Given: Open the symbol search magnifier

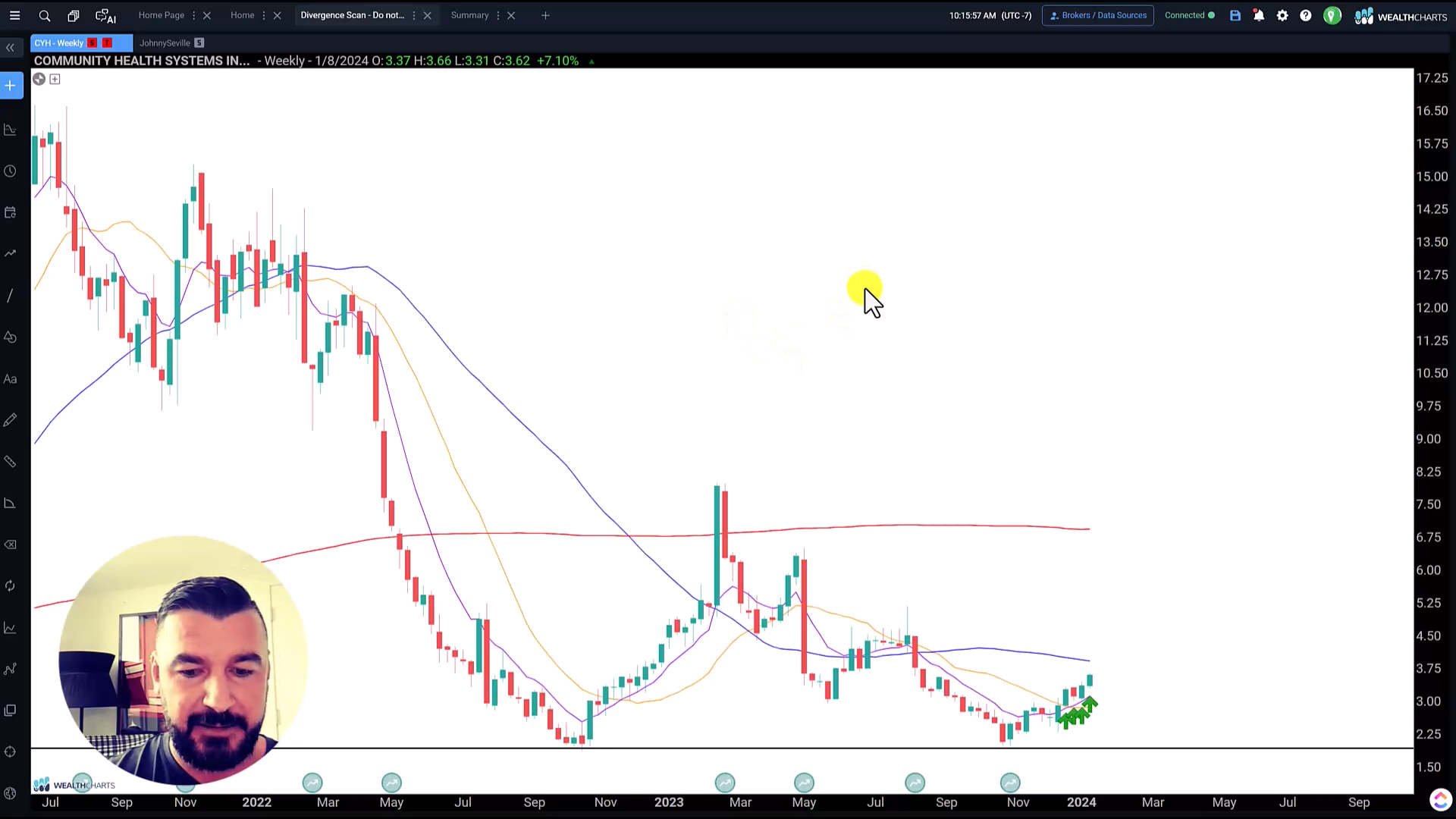Looking at the screenshot, I should click(x=45, y=15).
